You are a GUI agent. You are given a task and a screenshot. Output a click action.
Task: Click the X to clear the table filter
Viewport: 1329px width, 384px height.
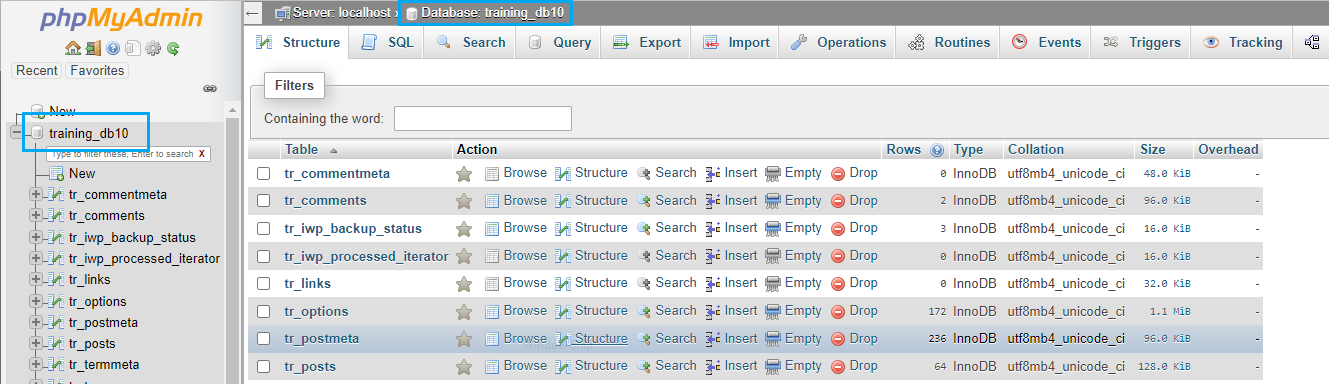tap(202, 154)
